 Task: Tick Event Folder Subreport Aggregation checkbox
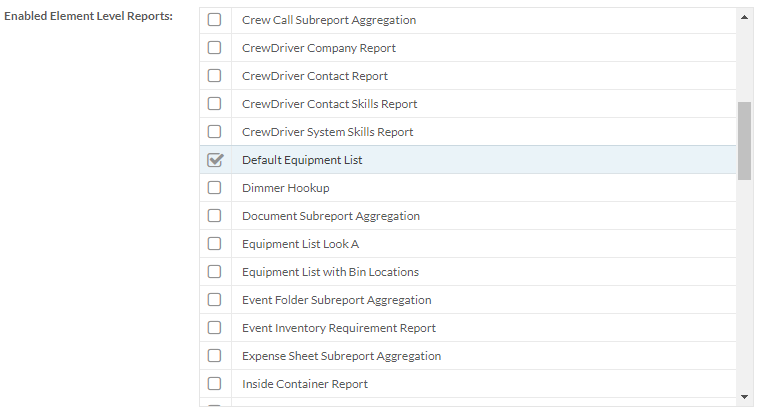click(x=214, y=300)
